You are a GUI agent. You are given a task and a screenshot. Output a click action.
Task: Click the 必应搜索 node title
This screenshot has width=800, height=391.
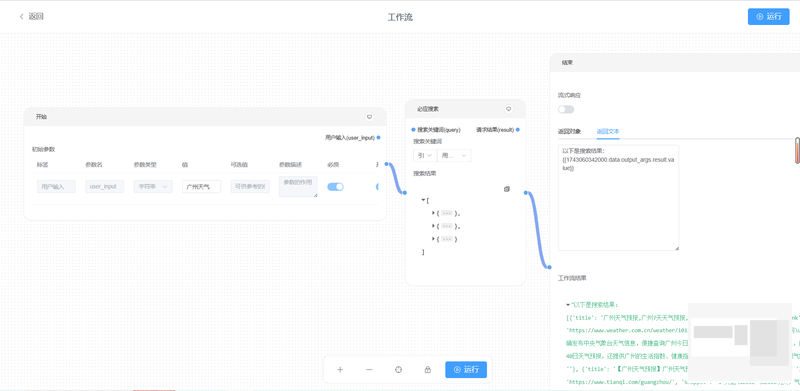[428, 109]
